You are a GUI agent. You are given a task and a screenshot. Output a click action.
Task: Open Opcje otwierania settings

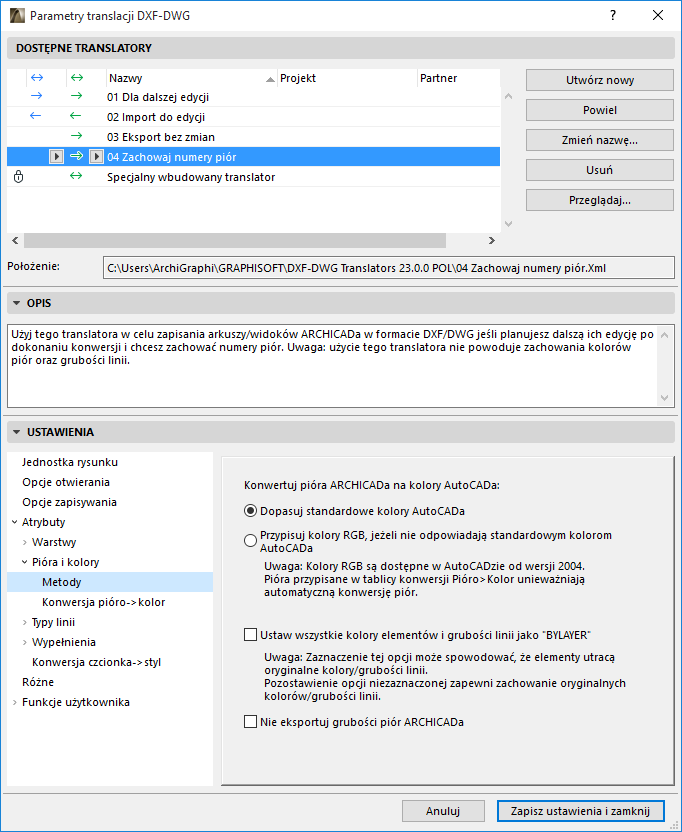66,482
